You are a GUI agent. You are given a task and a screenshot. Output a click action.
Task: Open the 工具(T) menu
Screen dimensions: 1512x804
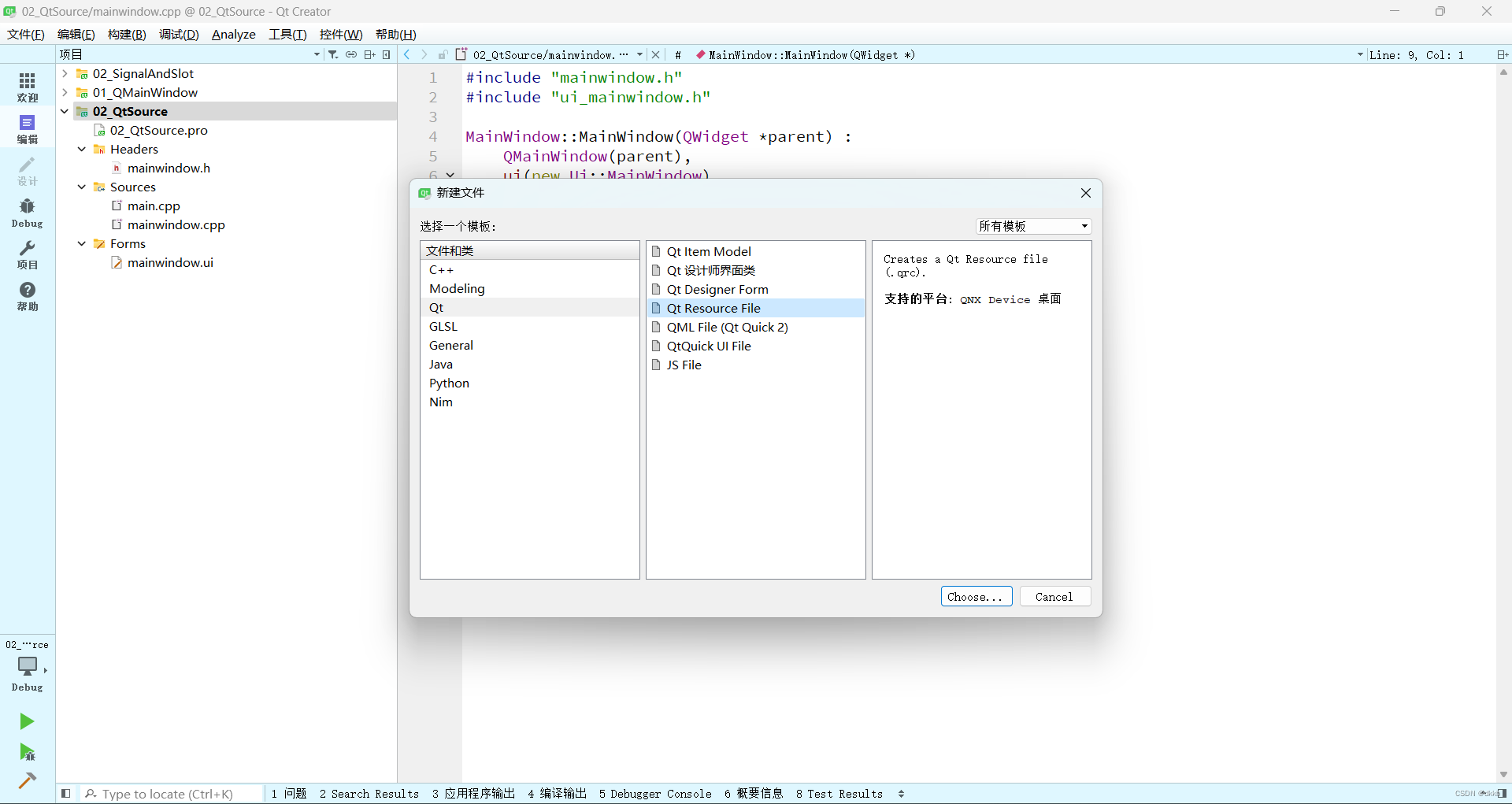[x=287, y=34]
